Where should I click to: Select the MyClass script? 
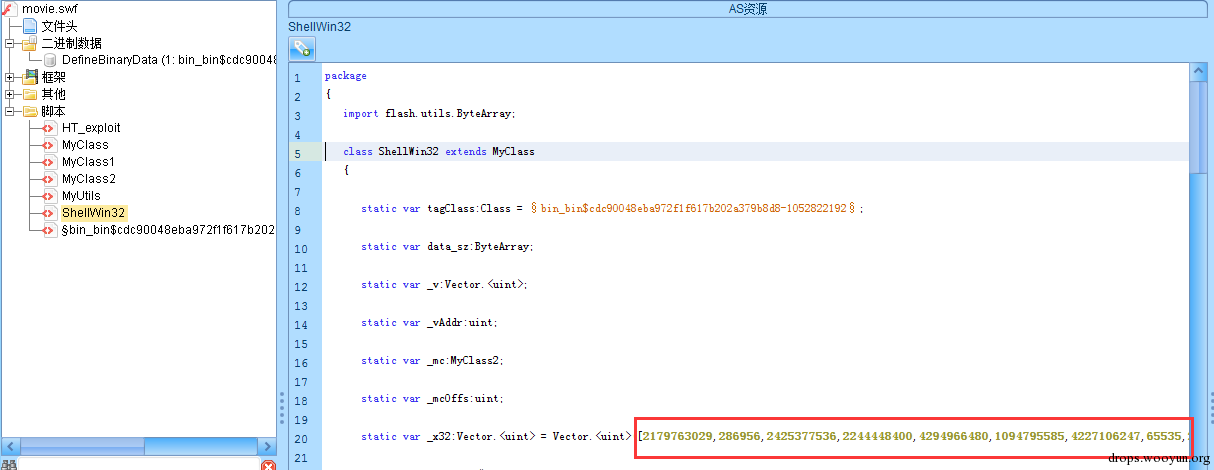click(x=85, y=145)
